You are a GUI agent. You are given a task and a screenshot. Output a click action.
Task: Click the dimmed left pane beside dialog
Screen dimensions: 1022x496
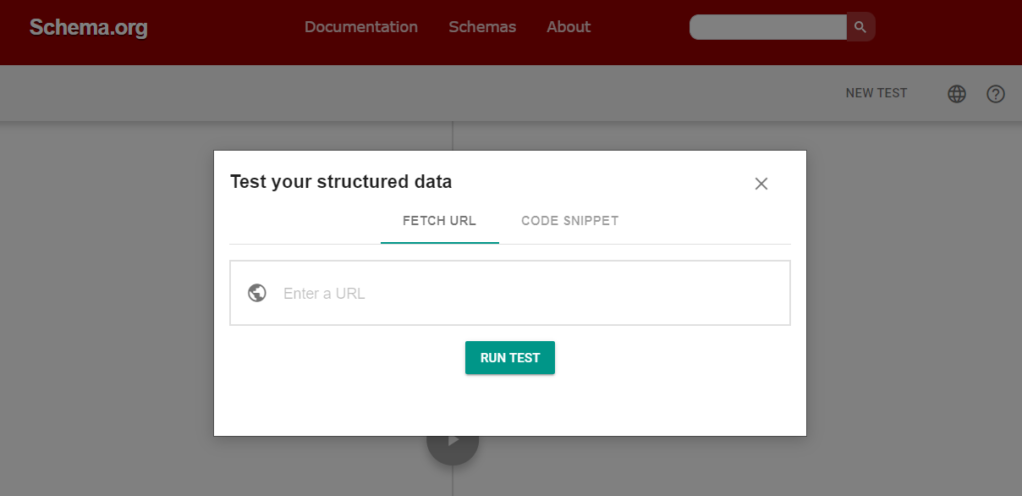[105, 300]
